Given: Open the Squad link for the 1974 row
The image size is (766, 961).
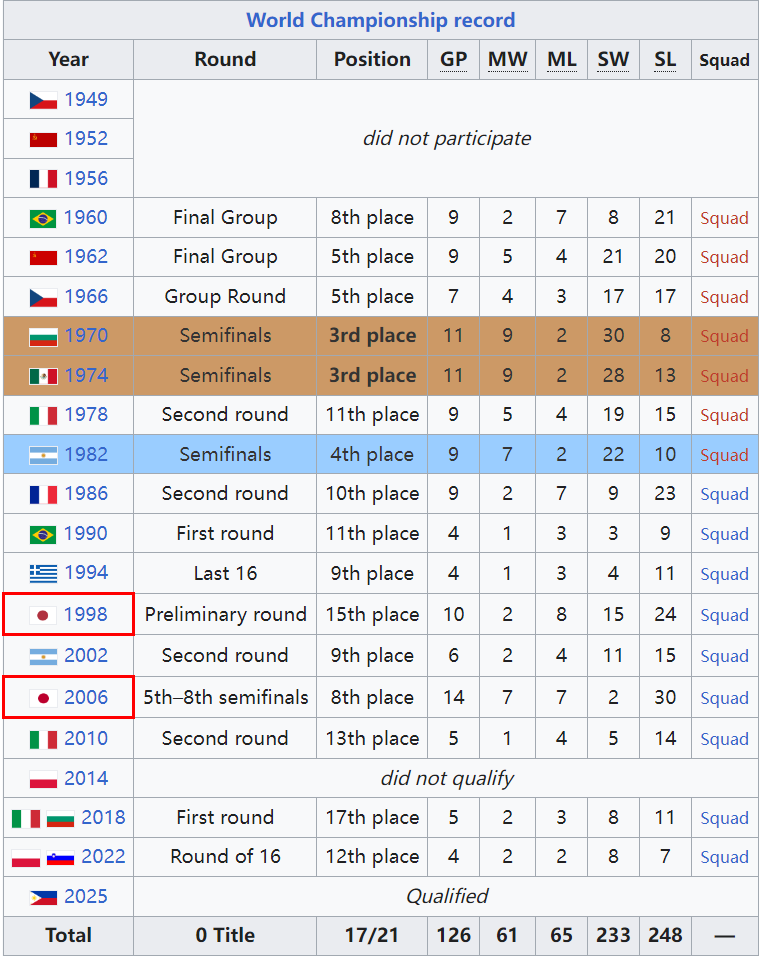Looking at the screenshot, I should click(x=724, y=376).
